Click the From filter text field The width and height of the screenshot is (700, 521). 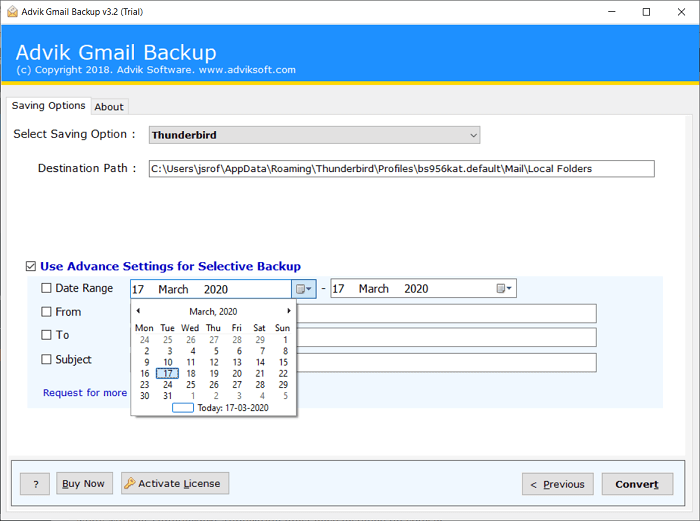446,313
